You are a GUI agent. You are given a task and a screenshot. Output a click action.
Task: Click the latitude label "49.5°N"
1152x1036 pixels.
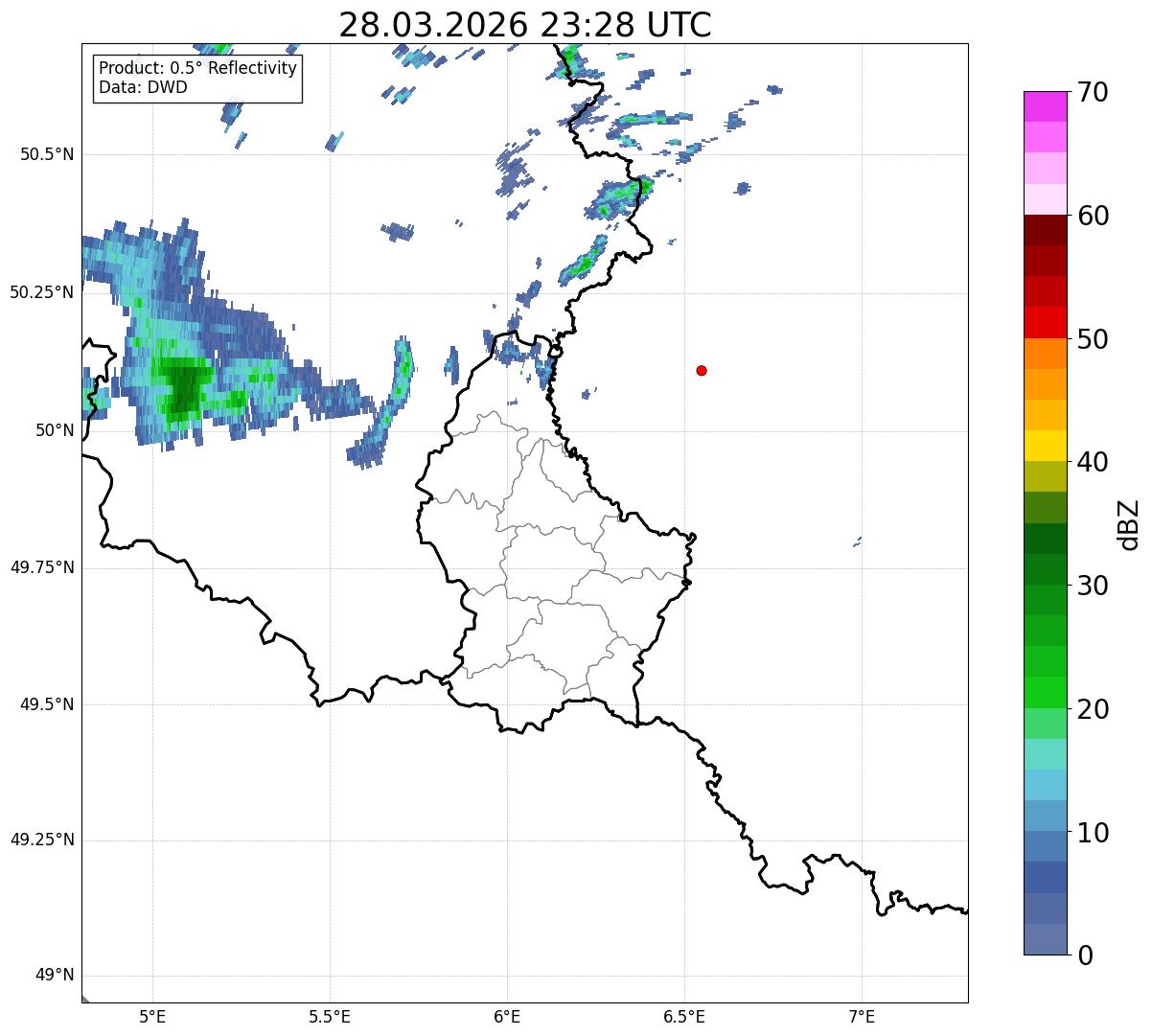(47, 704)
